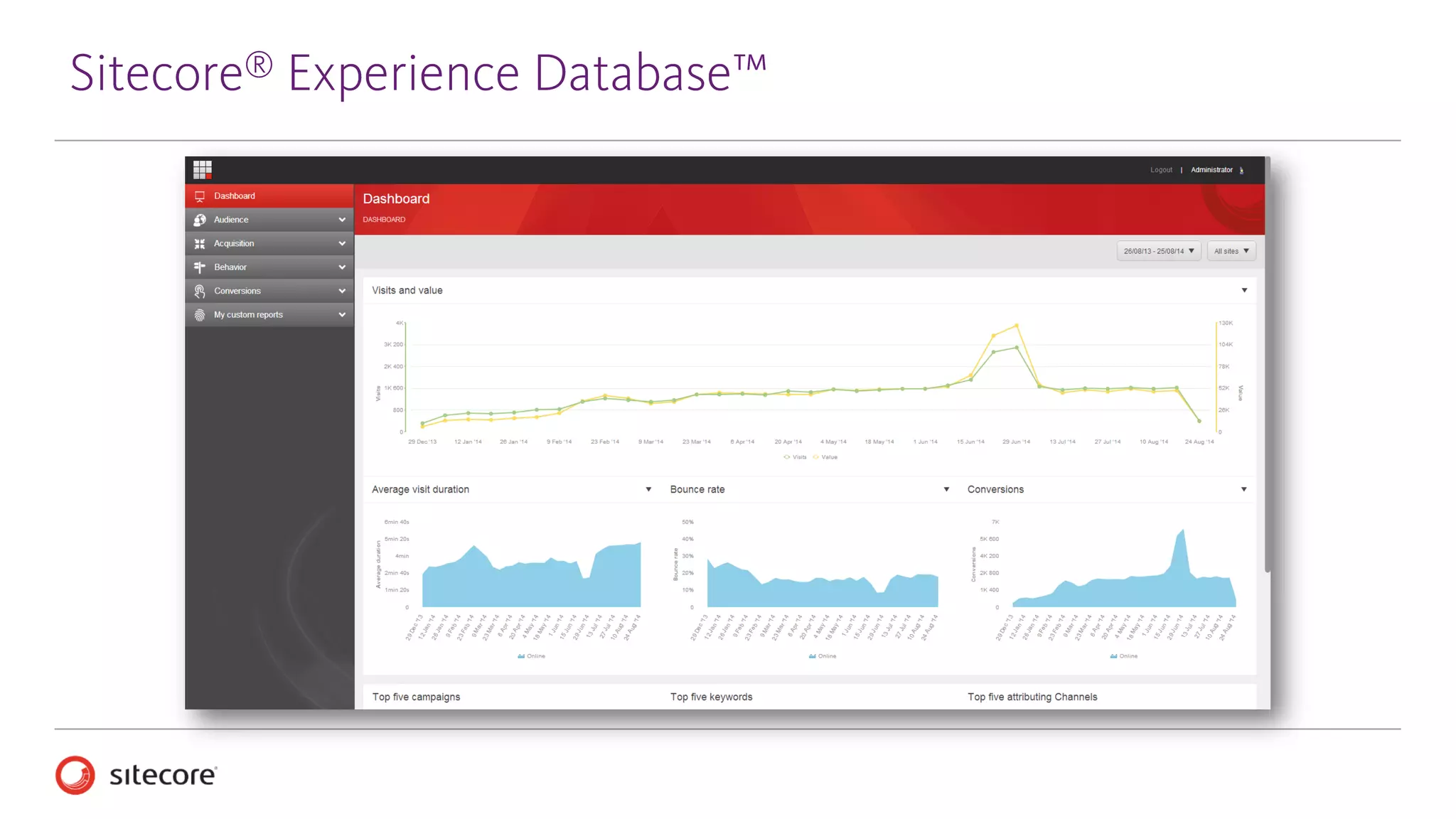Click the Conversions touch icon
Screen dimensions: 1456x819
200,291
